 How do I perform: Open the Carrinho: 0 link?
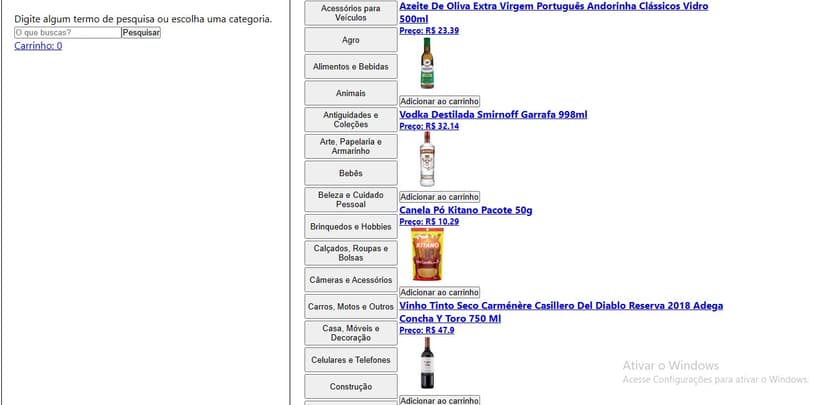pos(38,46)
